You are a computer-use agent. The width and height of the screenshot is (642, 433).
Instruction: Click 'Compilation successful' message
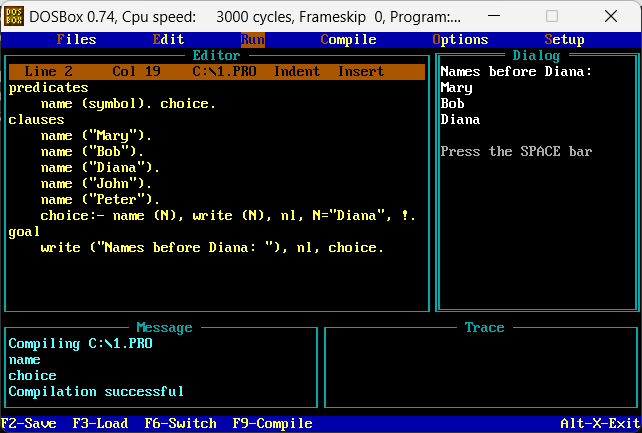point(96,392)
